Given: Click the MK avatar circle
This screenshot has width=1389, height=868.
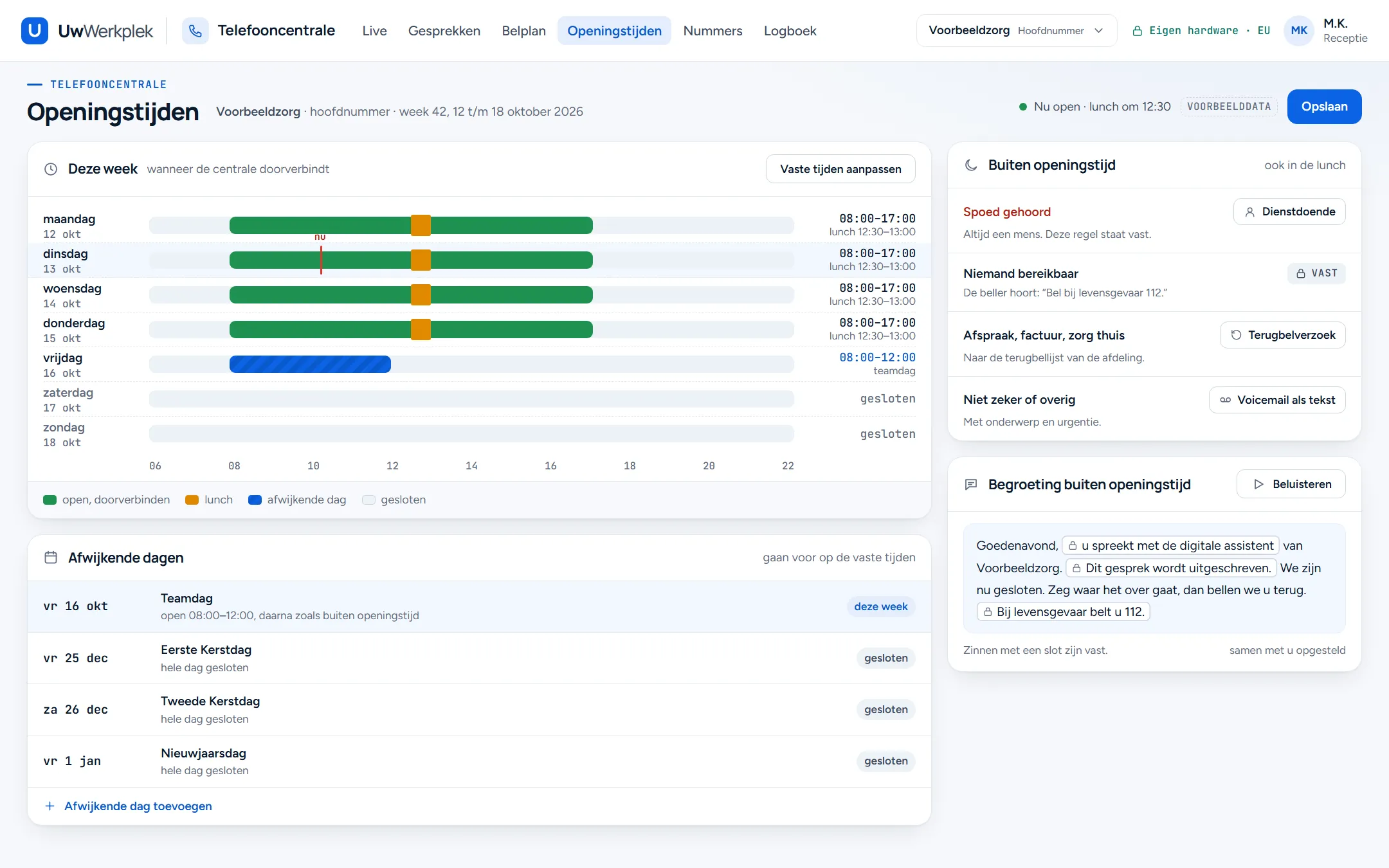Looking at the screenshot, I should (x=1299, y=31).
